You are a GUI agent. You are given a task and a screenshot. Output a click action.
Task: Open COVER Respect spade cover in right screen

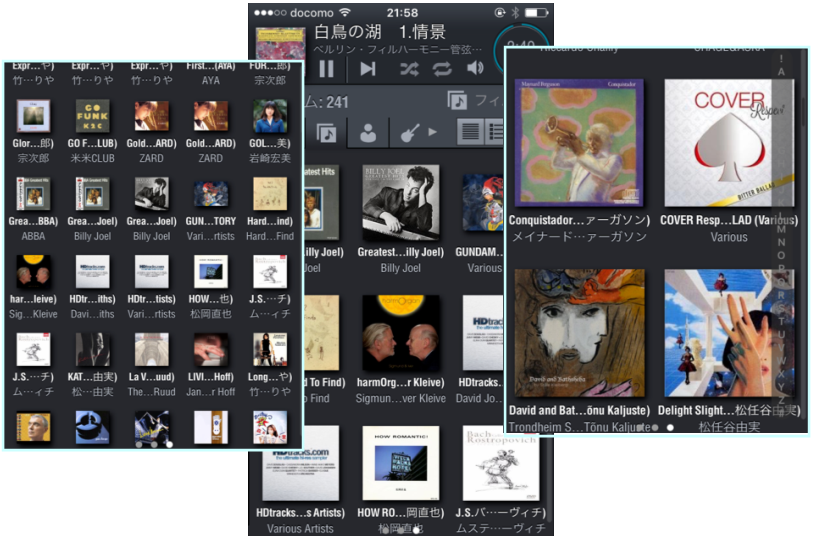coord(729,143)
